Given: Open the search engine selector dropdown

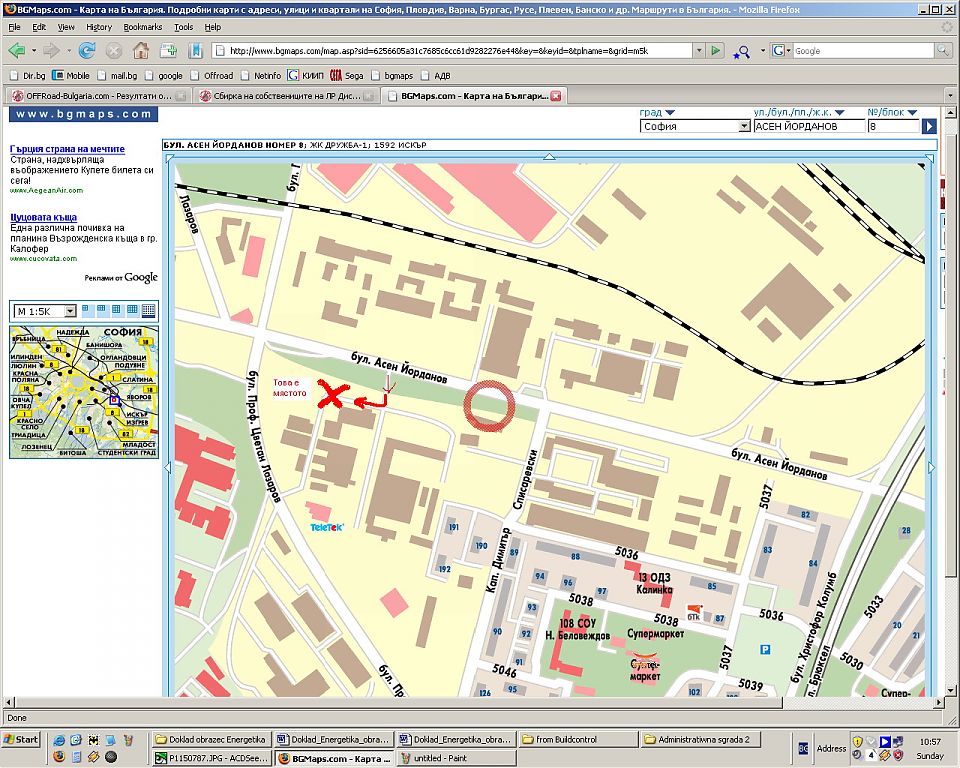Looking at the screenshot, I should click(x=781, y=50).
